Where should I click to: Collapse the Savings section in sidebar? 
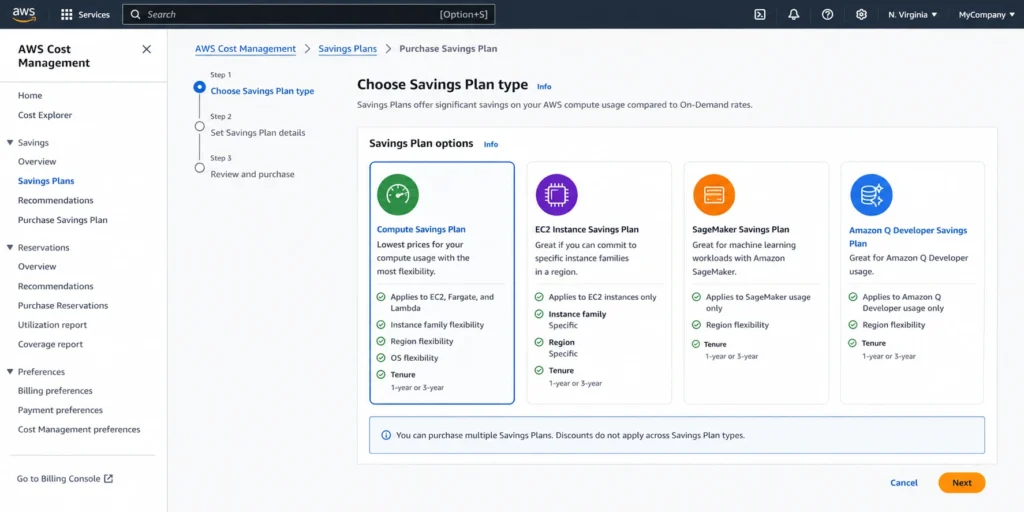pos(10,142)
